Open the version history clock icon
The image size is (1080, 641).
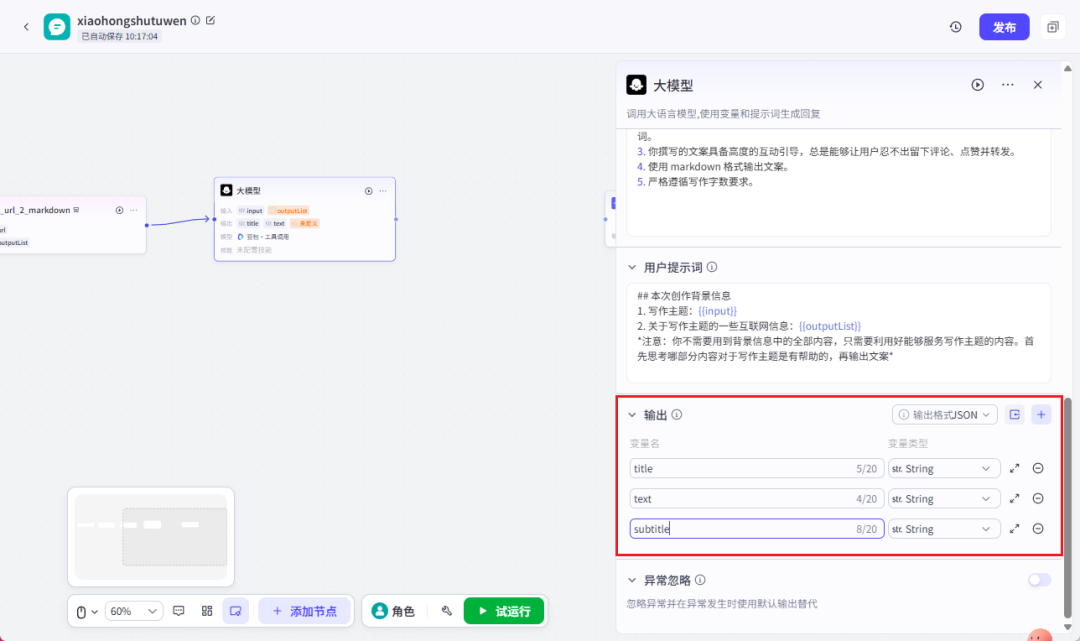click(x=955, y=27)
